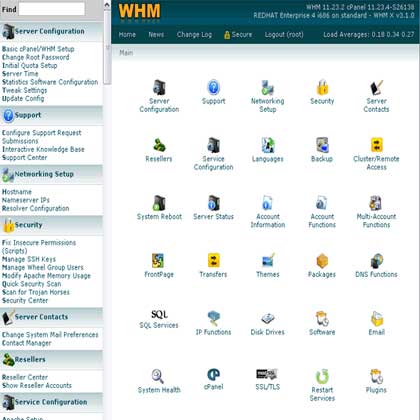Click Logout (root) in the top navigation
This screenshot has height=420, width=420.
(x=284, y=35)
